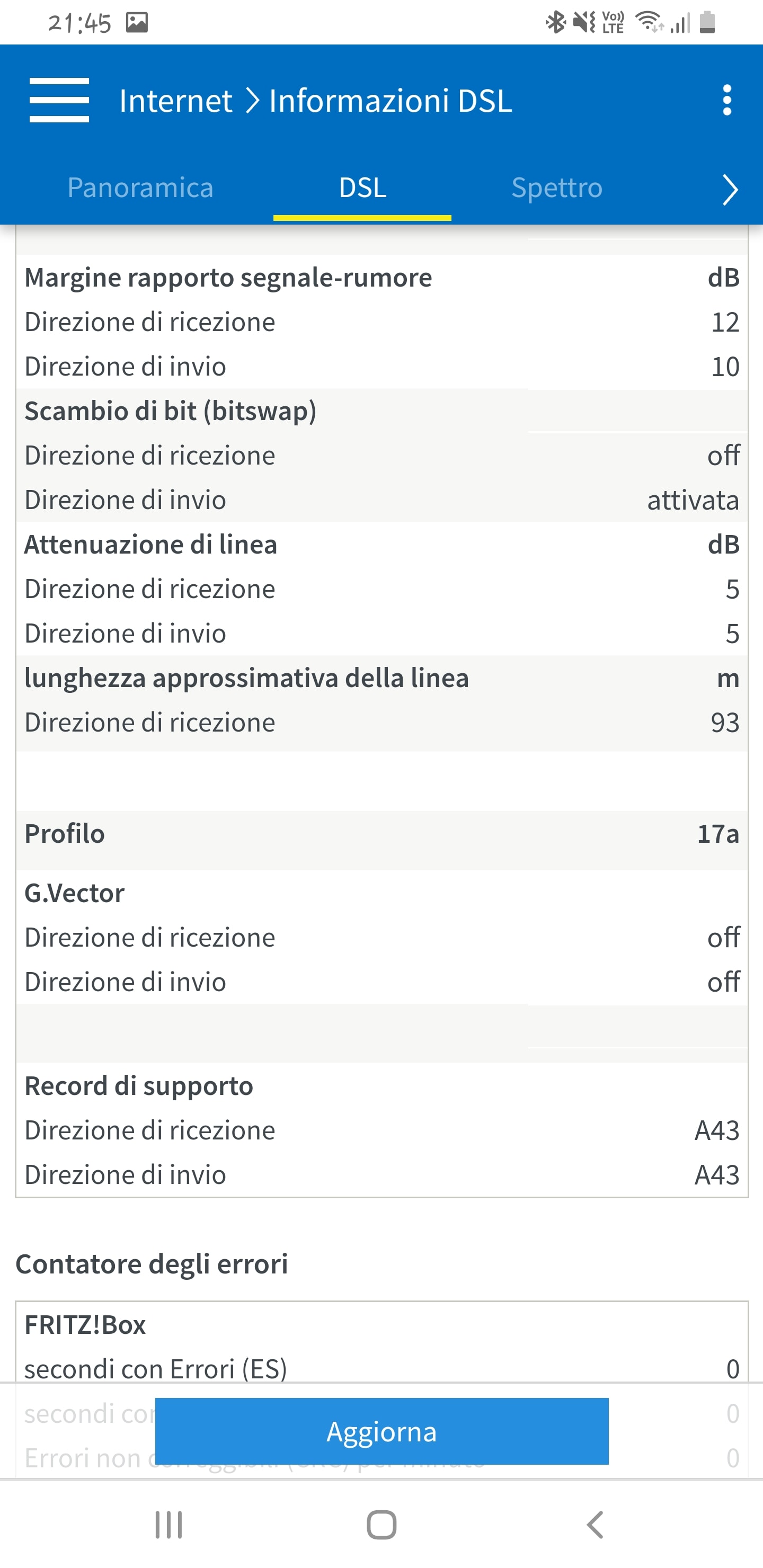This screenshot has height=1568, width=763.
Task: Tap the Contatore degli errori heading
Action: [152, 1263]
